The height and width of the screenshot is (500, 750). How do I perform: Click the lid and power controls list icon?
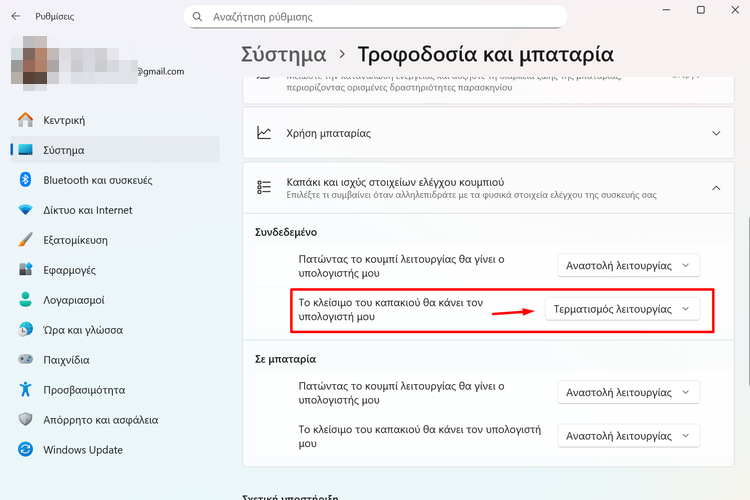coord(264,188)
